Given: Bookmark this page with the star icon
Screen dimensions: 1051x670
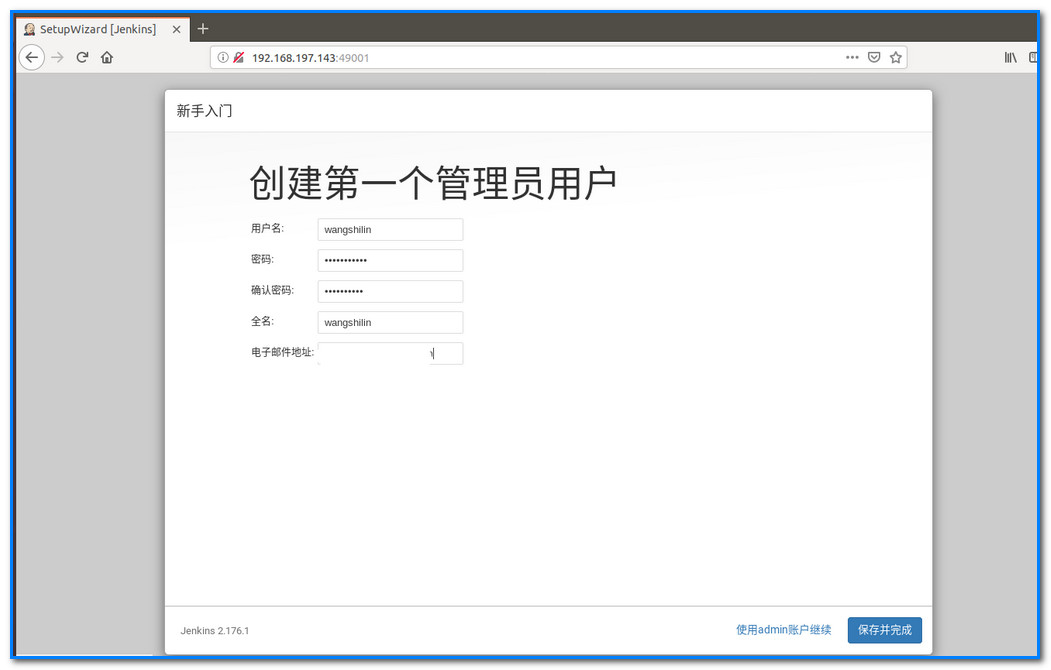Looking at the screenshot, I should click(x=895, y=58).
